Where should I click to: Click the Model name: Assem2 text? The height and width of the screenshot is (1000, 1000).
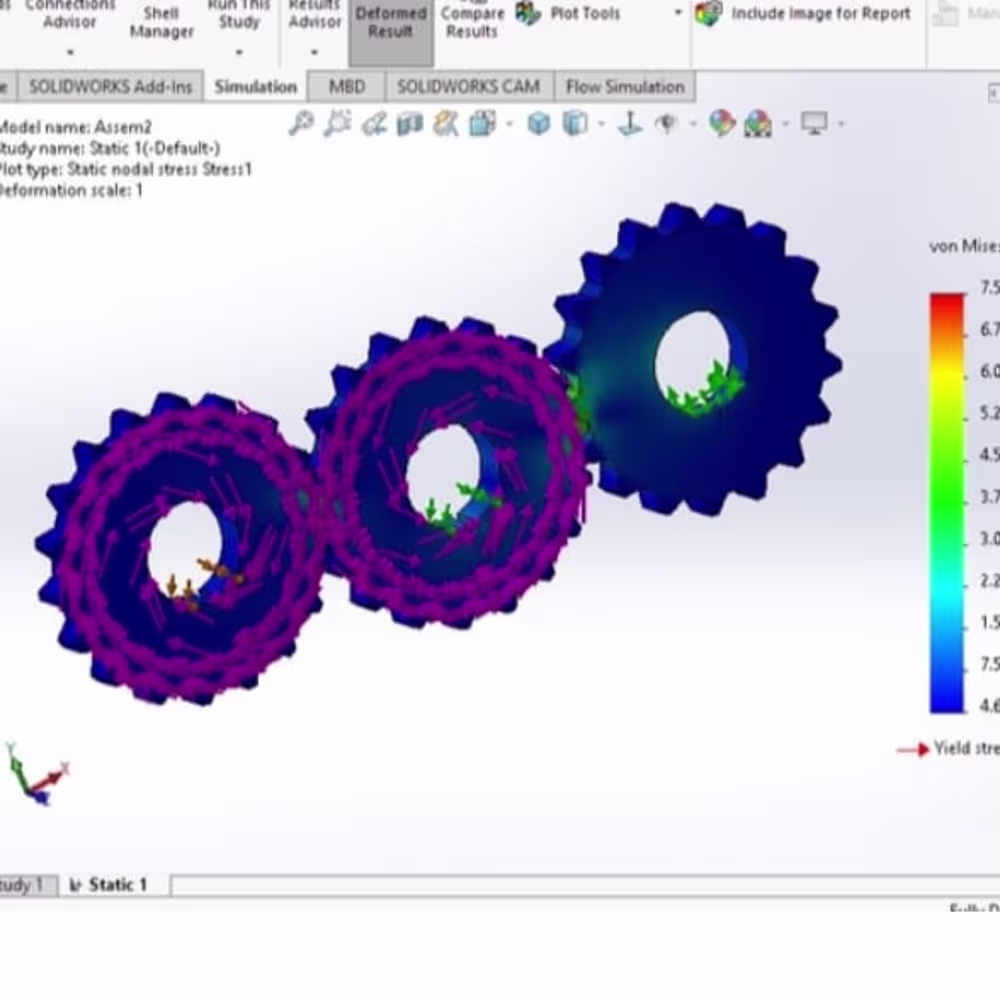coord(75,127)
